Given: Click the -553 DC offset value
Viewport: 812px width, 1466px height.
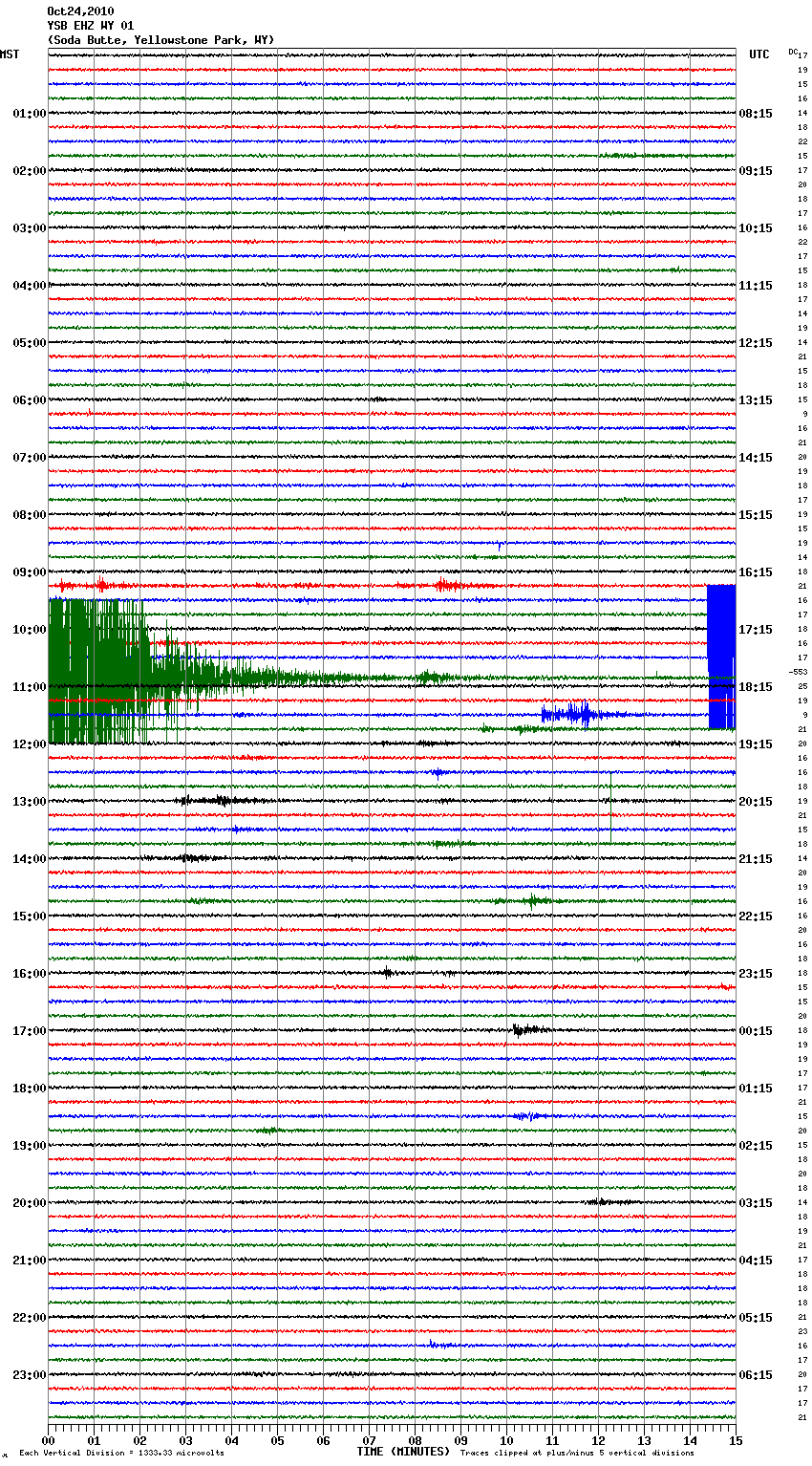Looking at the screenshot, I should pyautogui.click(x=799, y=672).
